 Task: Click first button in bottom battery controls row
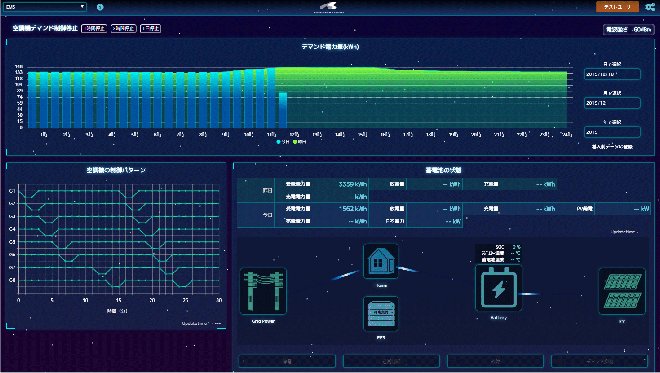pos(287,361)
